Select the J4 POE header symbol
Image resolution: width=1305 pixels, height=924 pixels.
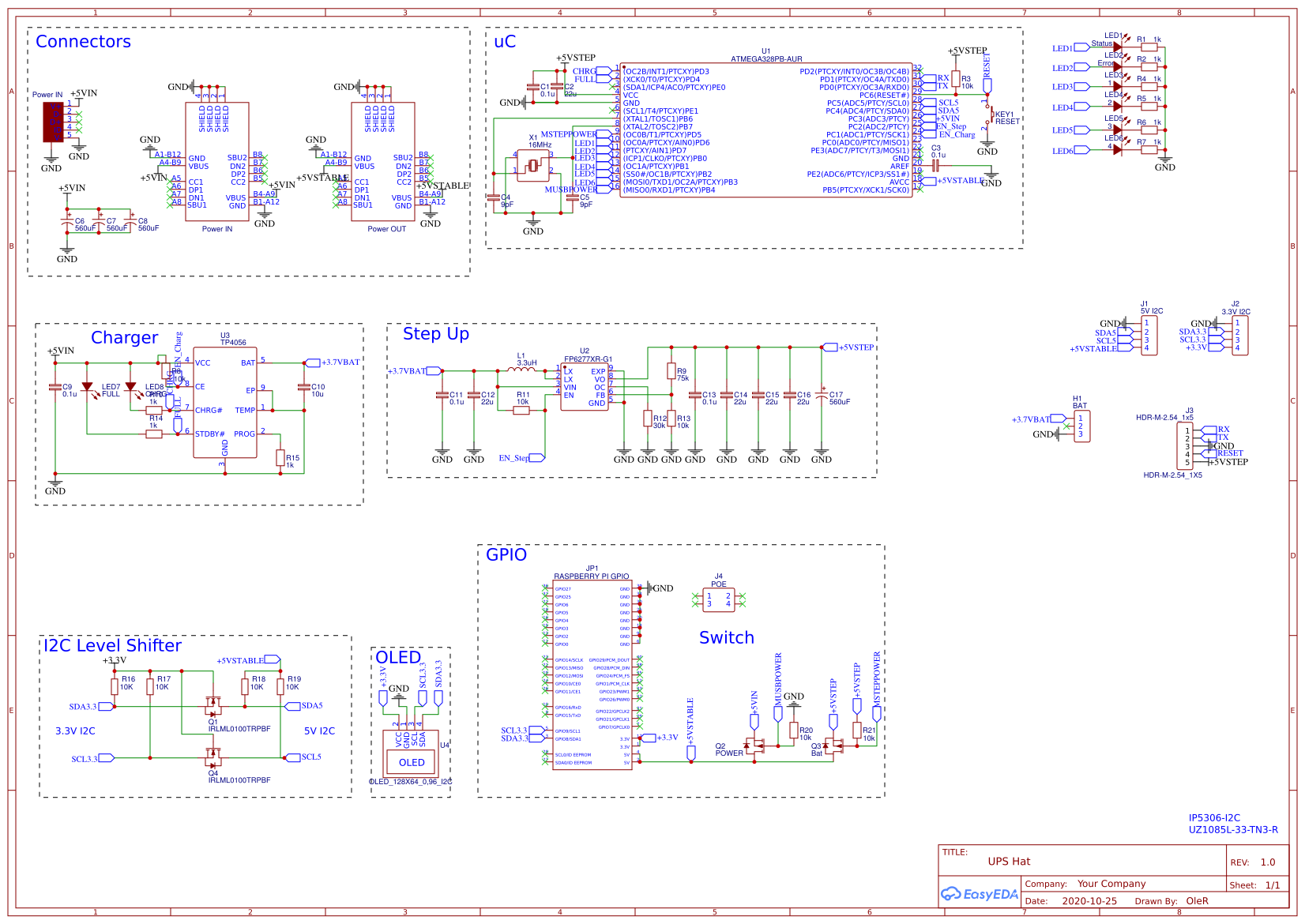point(718,599)
